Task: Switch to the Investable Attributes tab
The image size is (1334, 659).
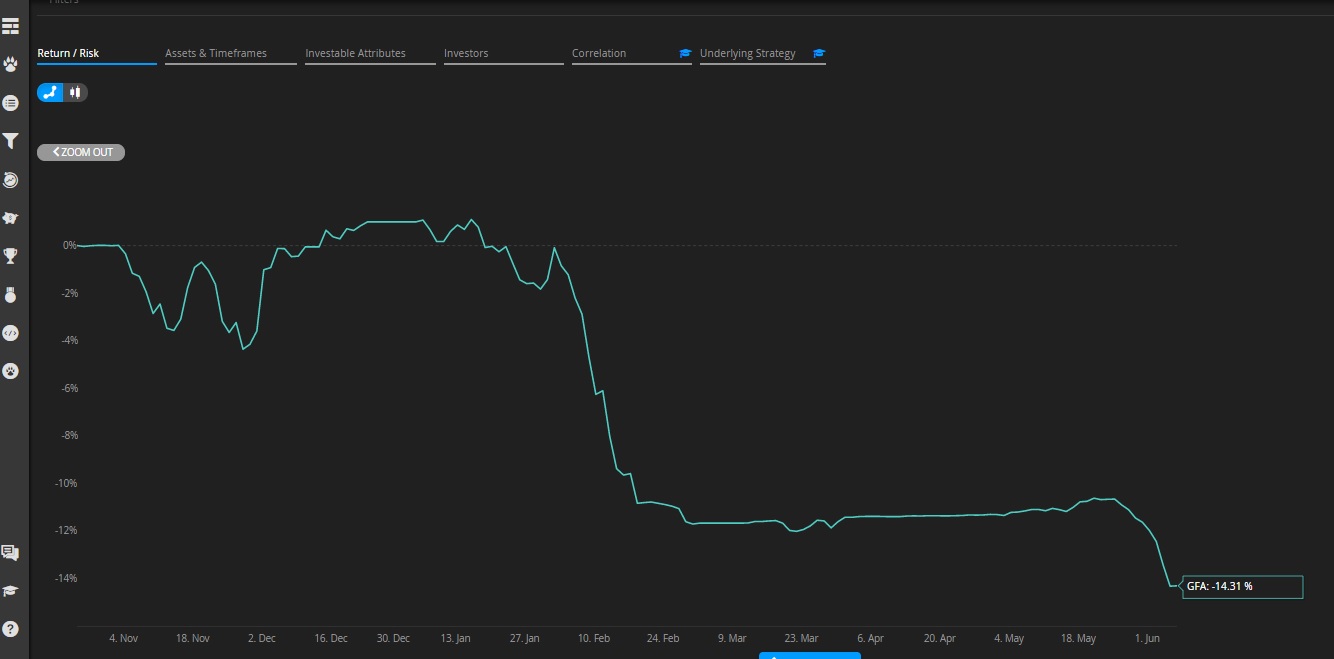Action: pyautogui.click(x=370, y=54)
